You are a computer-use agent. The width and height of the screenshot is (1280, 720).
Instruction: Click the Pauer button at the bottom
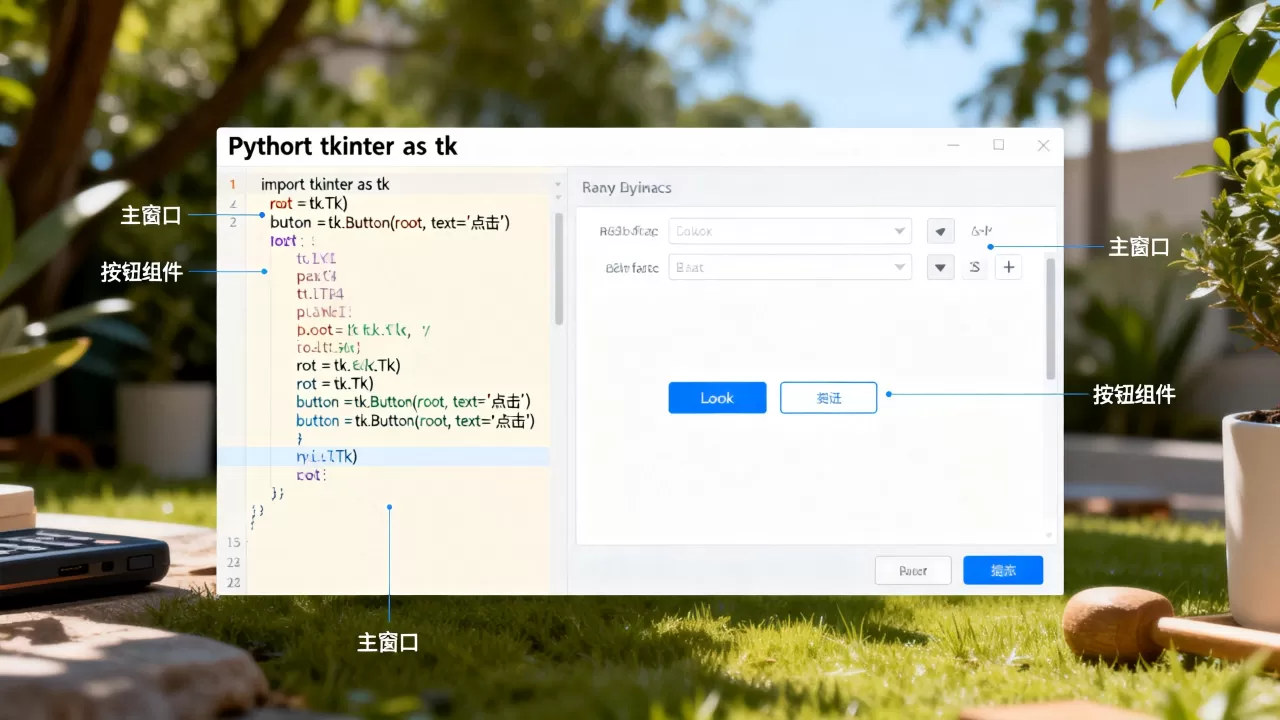pos(913,570)
